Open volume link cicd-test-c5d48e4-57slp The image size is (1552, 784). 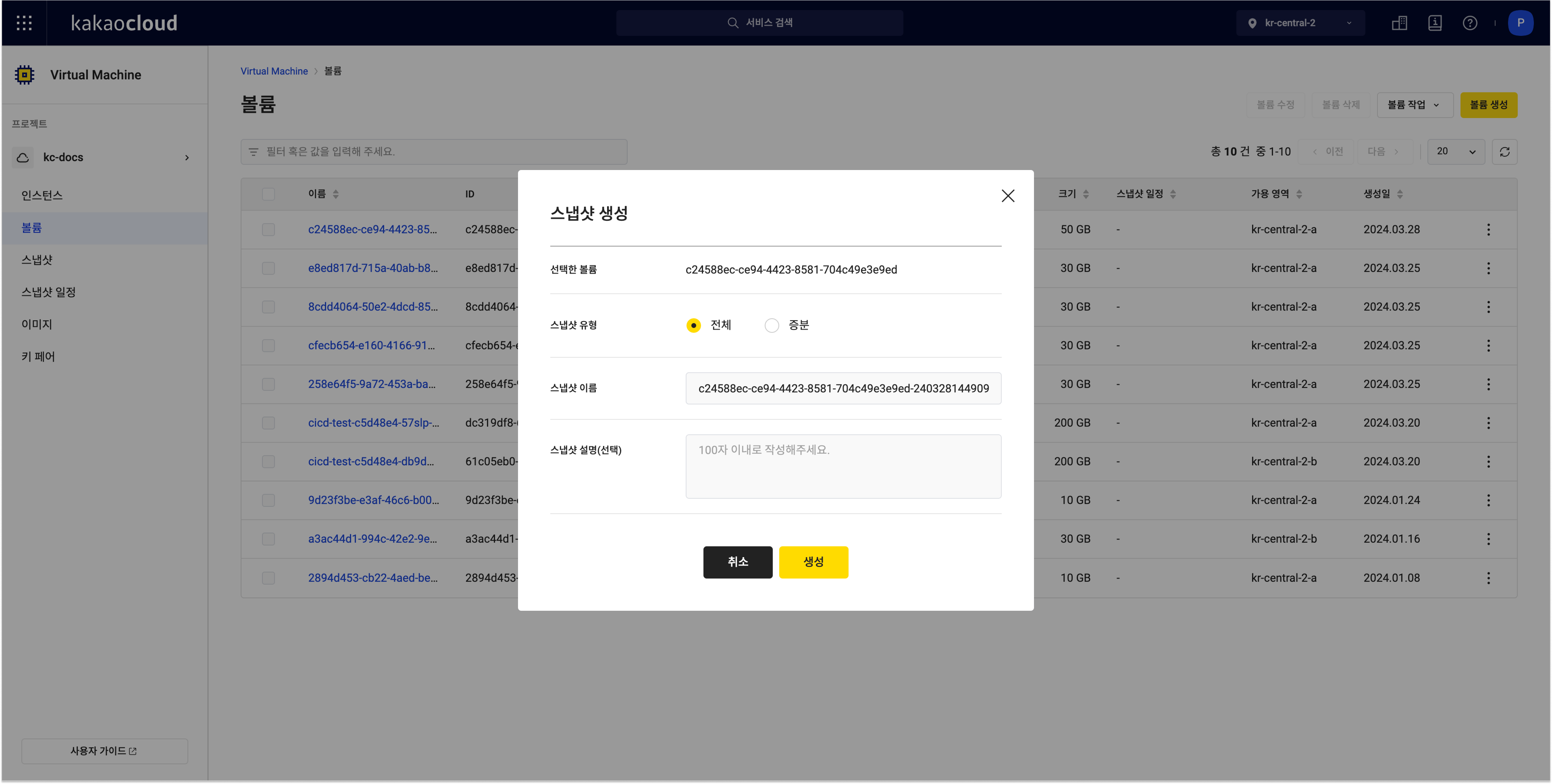(x=373, y=423)
